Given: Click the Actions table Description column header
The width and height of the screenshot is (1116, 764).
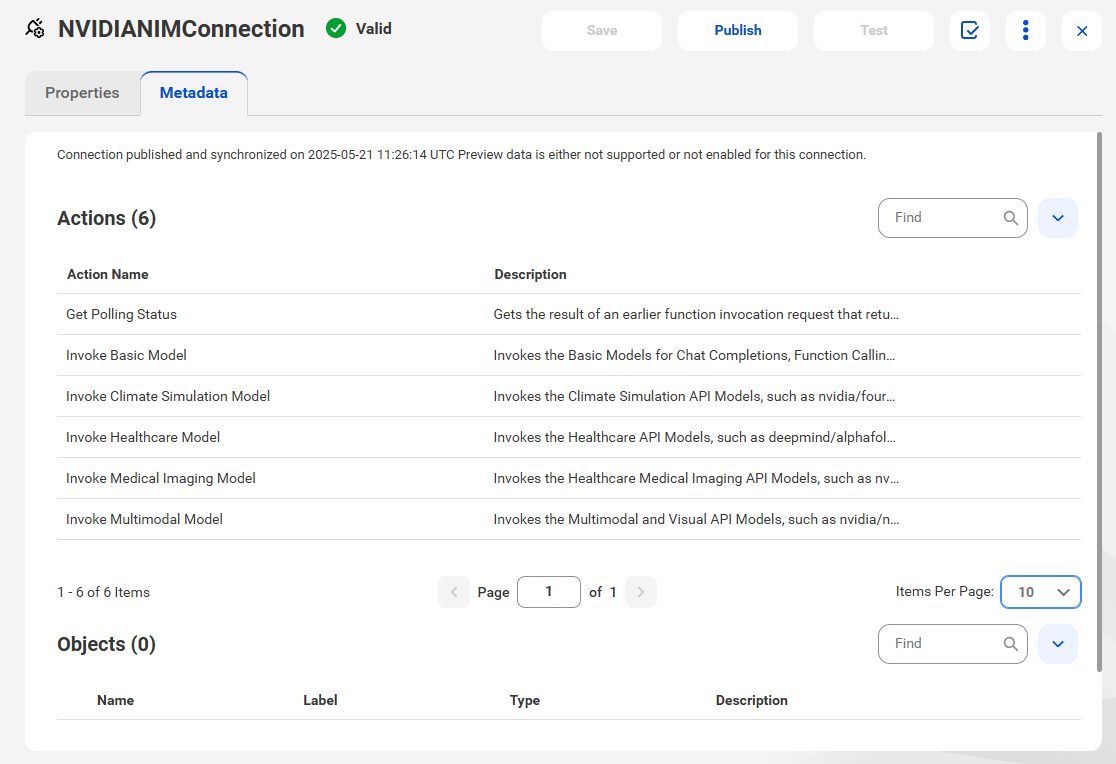Looking at the screenshot, I should click(530, 274).
